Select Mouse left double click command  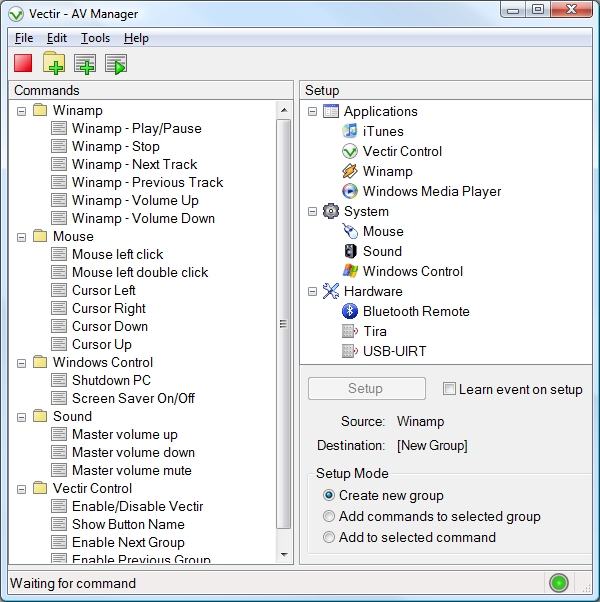click(140, 272)
